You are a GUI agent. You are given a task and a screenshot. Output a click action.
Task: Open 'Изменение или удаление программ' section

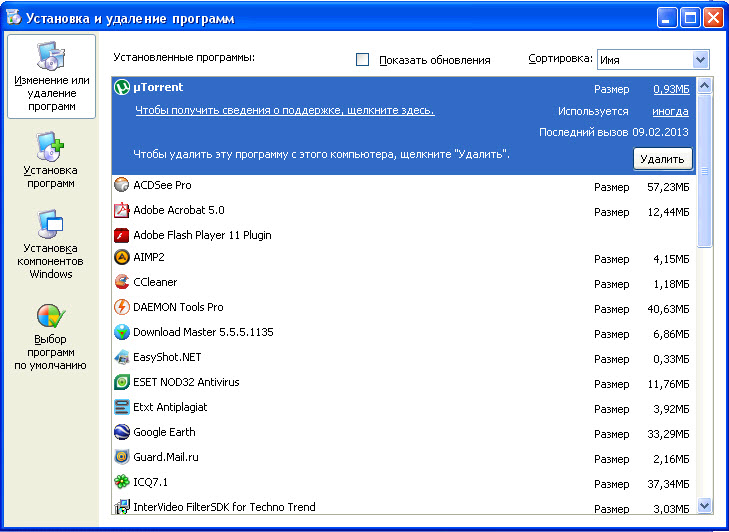tap(52, 77)
